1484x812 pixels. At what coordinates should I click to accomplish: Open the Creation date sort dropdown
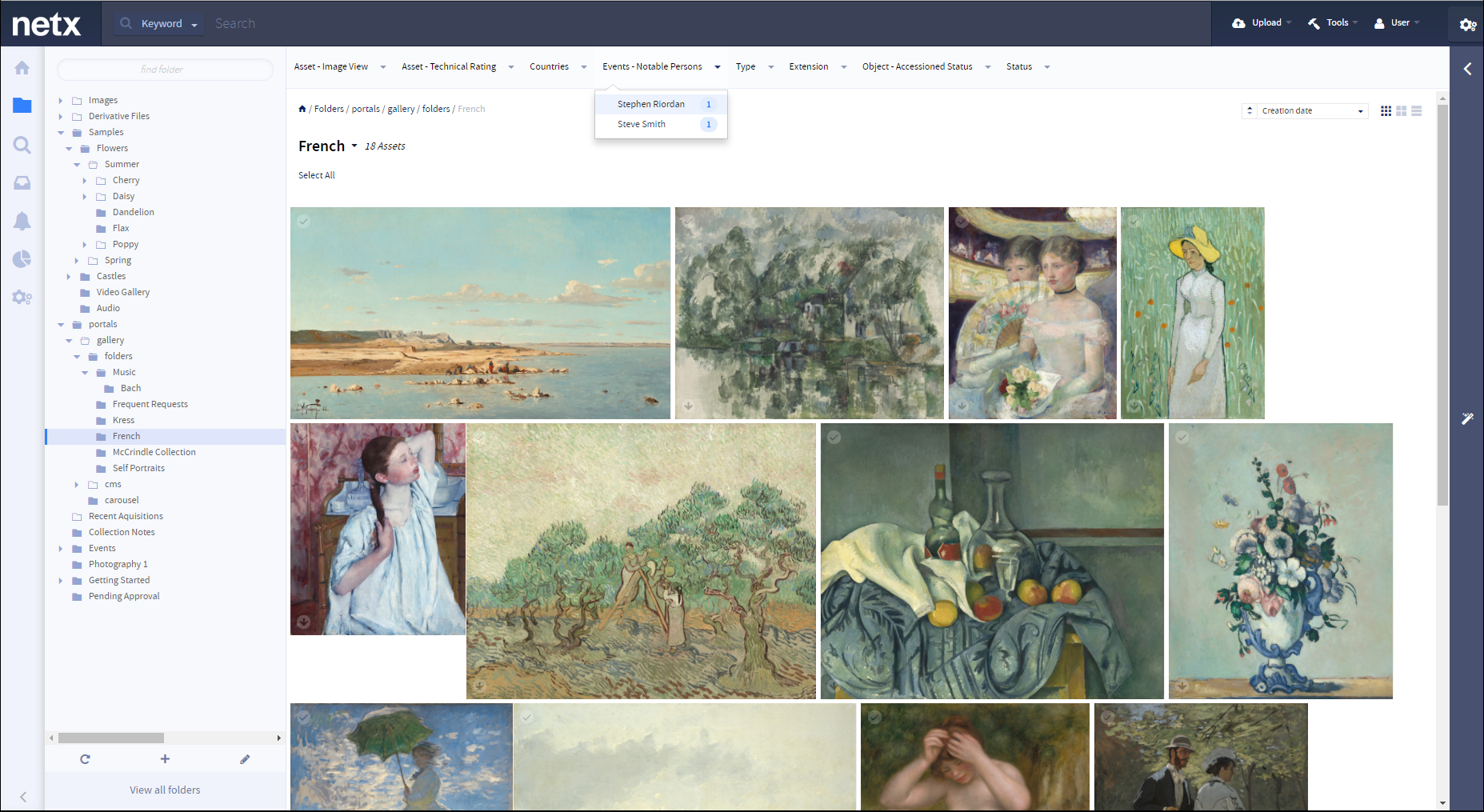pyautogui.click(x=1313, y=111)
